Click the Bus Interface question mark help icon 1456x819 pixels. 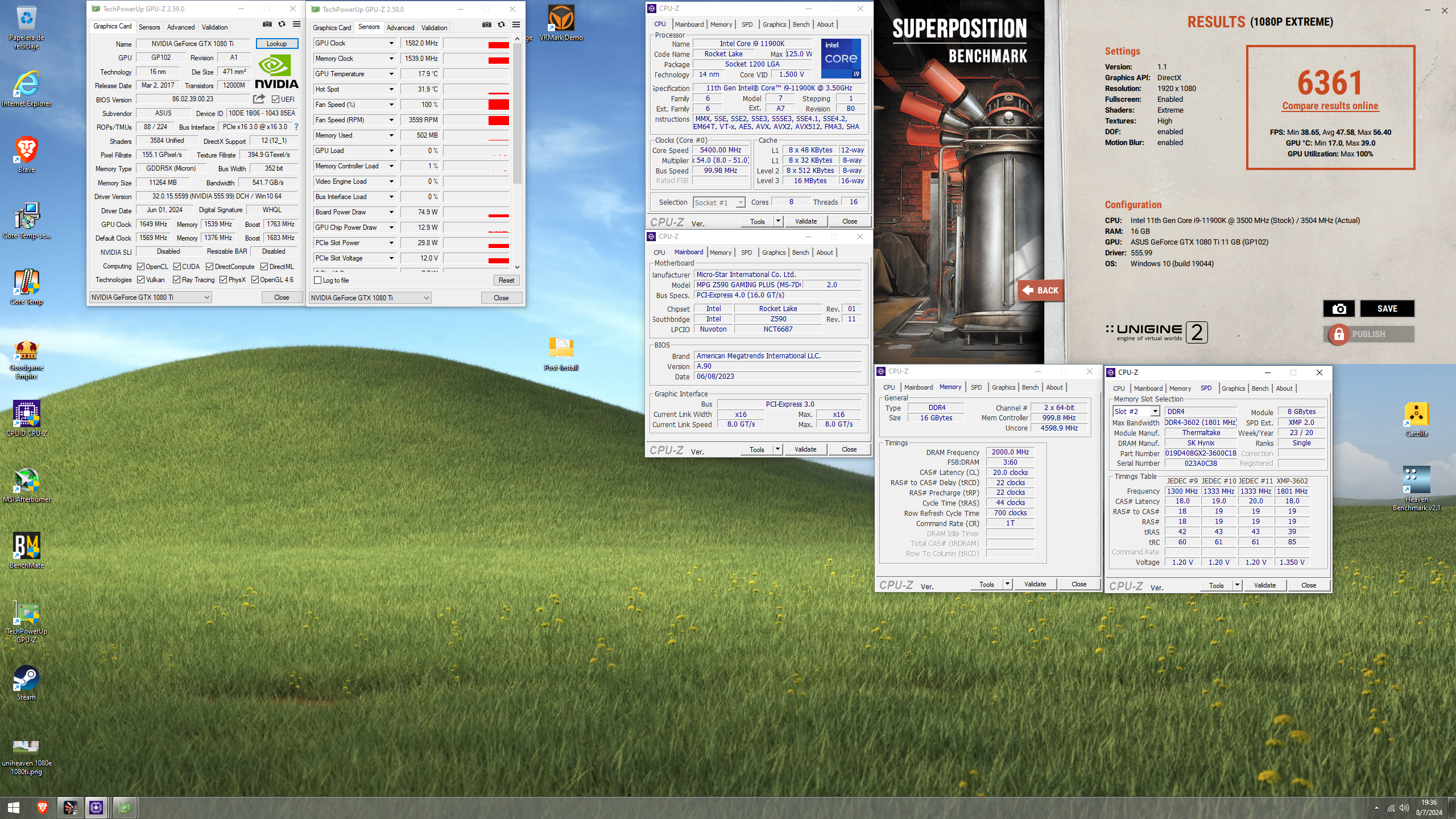[x=296, y=127]
